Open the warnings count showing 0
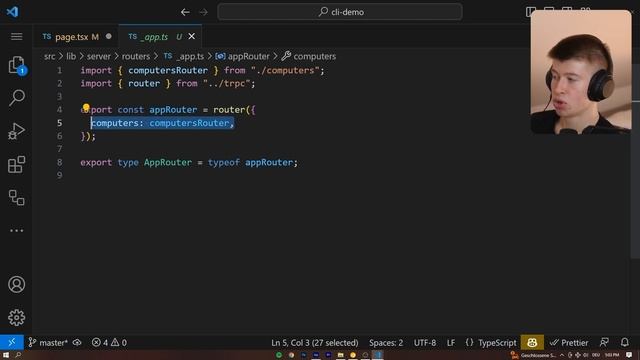640x360 pixels. point(119,342)
